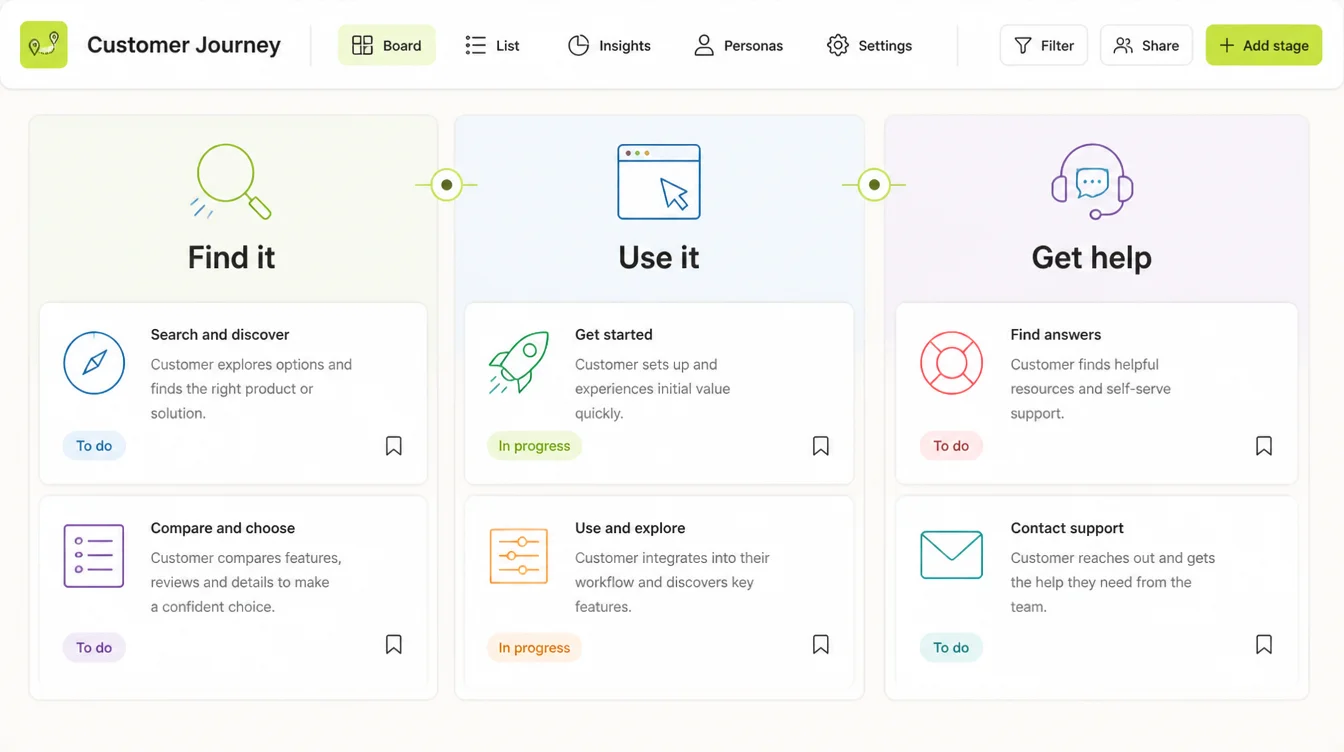Image resolution: width=1344 pixels, height=752 pixels.
Task: Open the Compare and choose card title
Action: pos(223,528)
